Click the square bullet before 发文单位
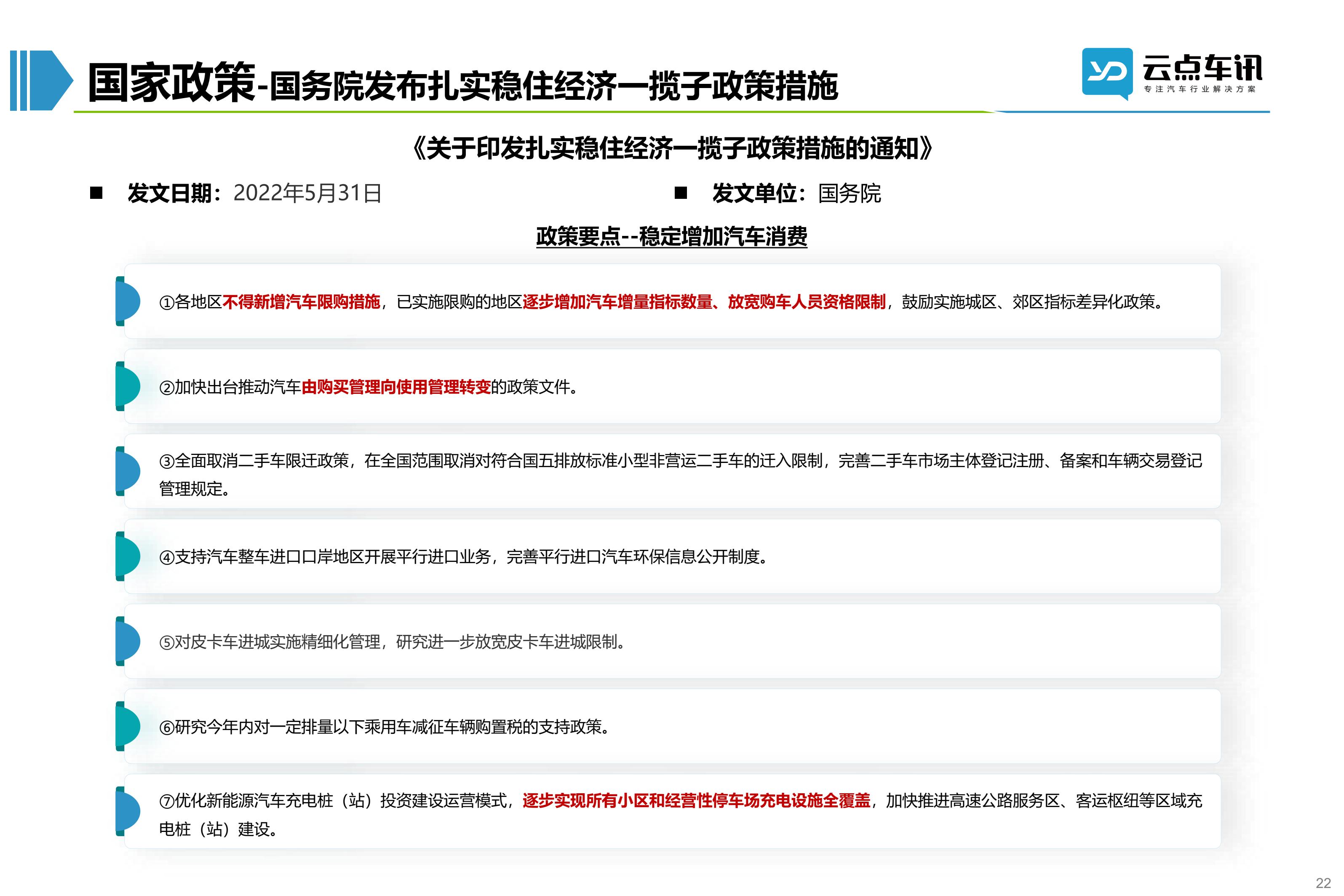The height and width of the screenshot is (896, 1344). point(680,193)
